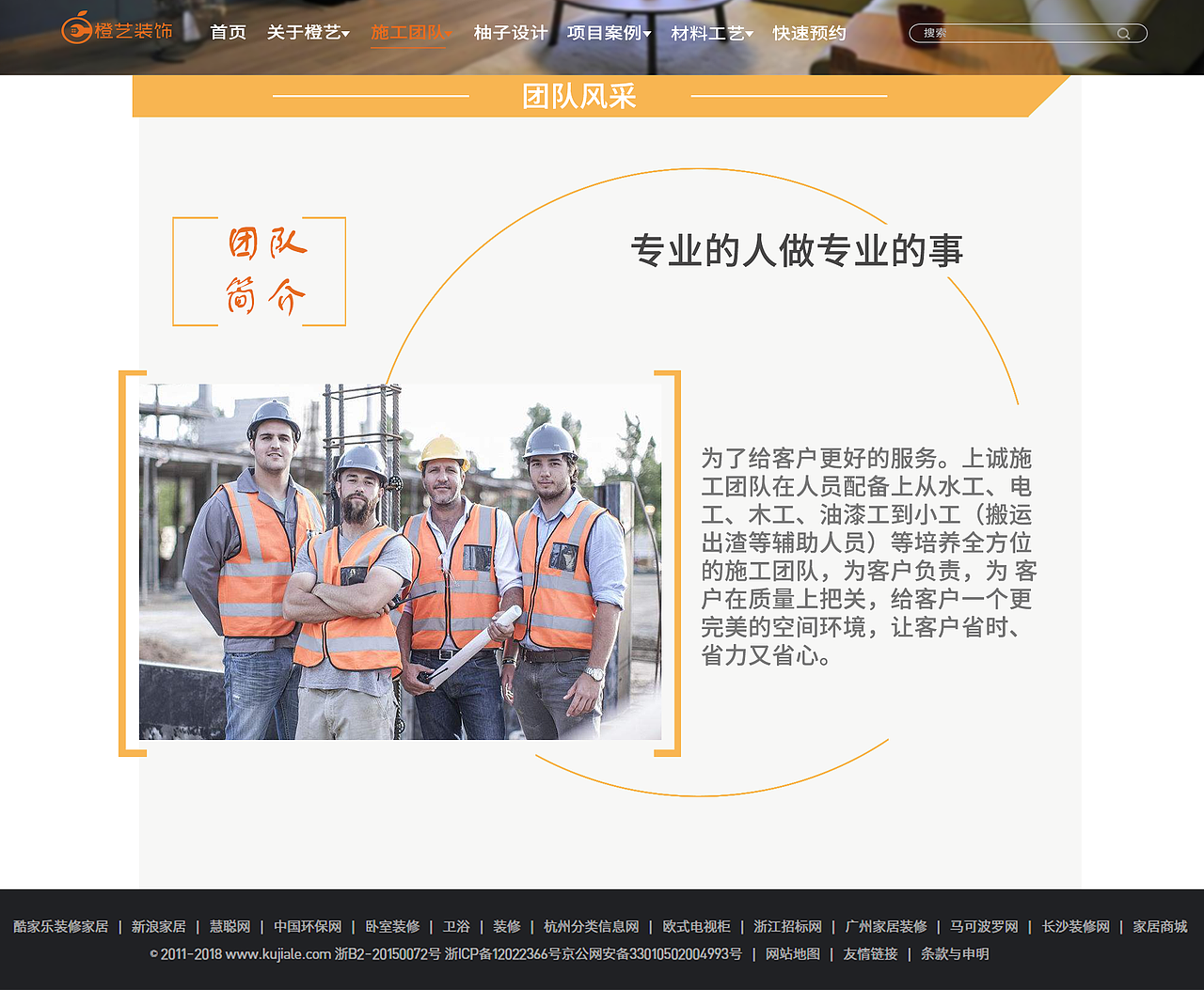Click the search magnifier icon
This screenshot has height=990, width=1204.
(1125, 33)
